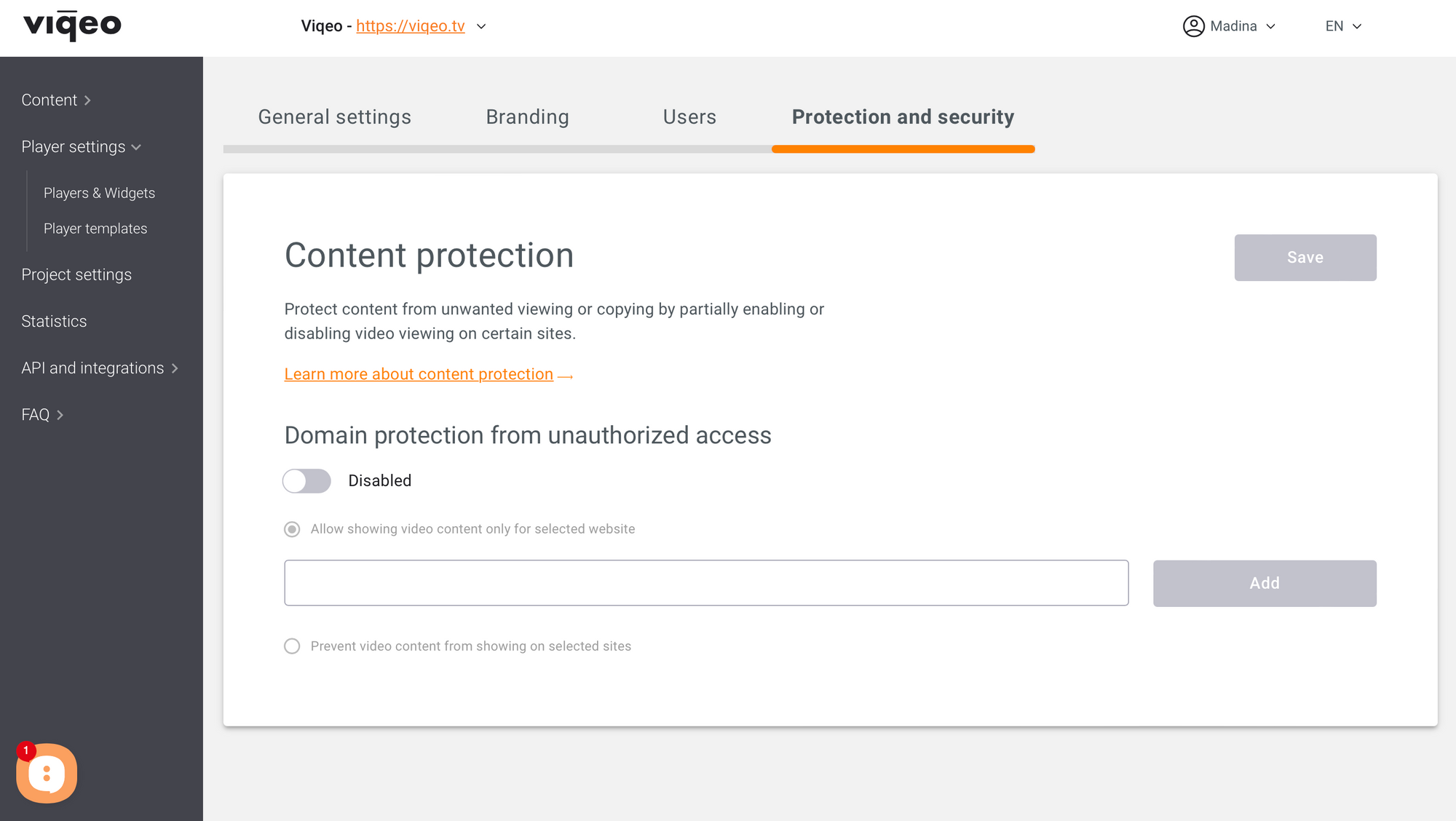
Task: Click the user profile icon
Action: coord(1192,26)
